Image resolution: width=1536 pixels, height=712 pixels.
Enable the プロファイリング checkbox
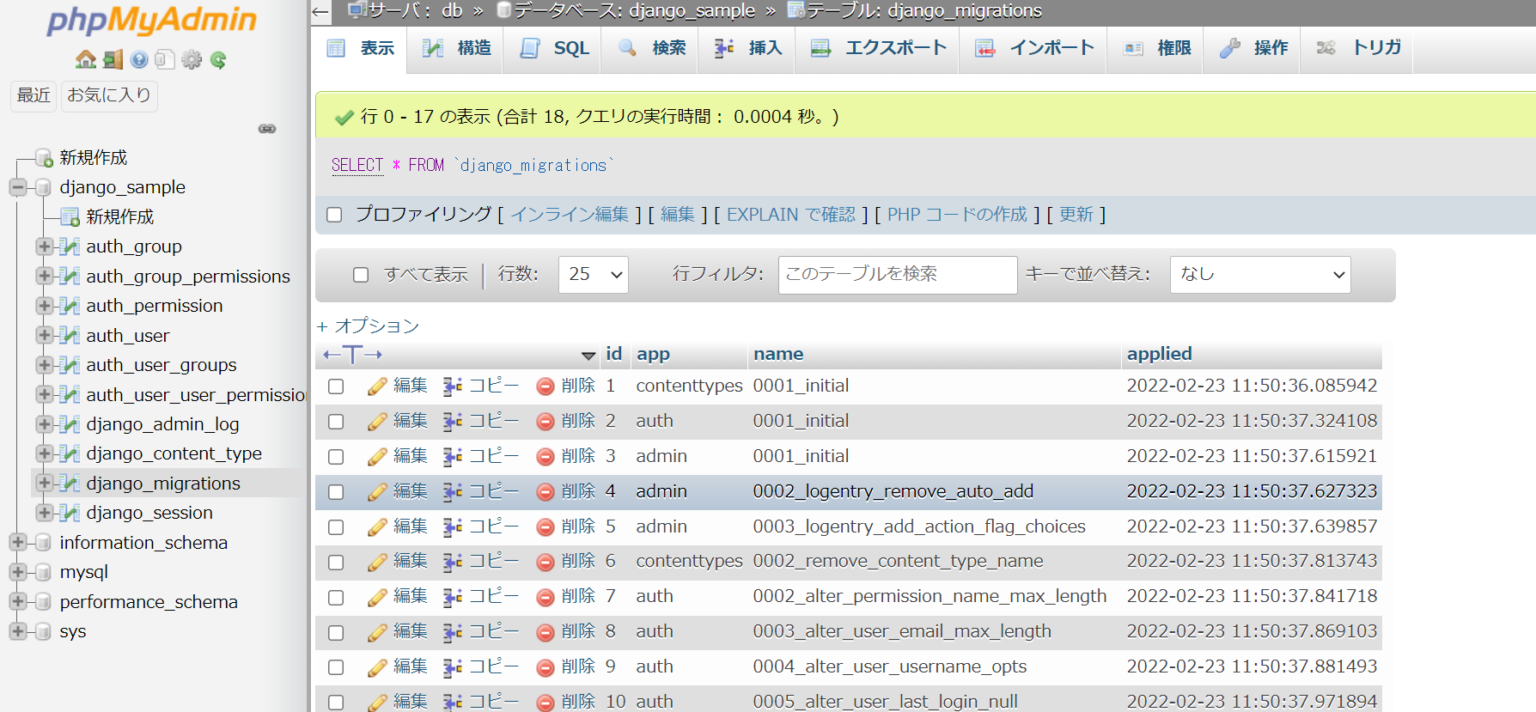[x=334, y=214]
